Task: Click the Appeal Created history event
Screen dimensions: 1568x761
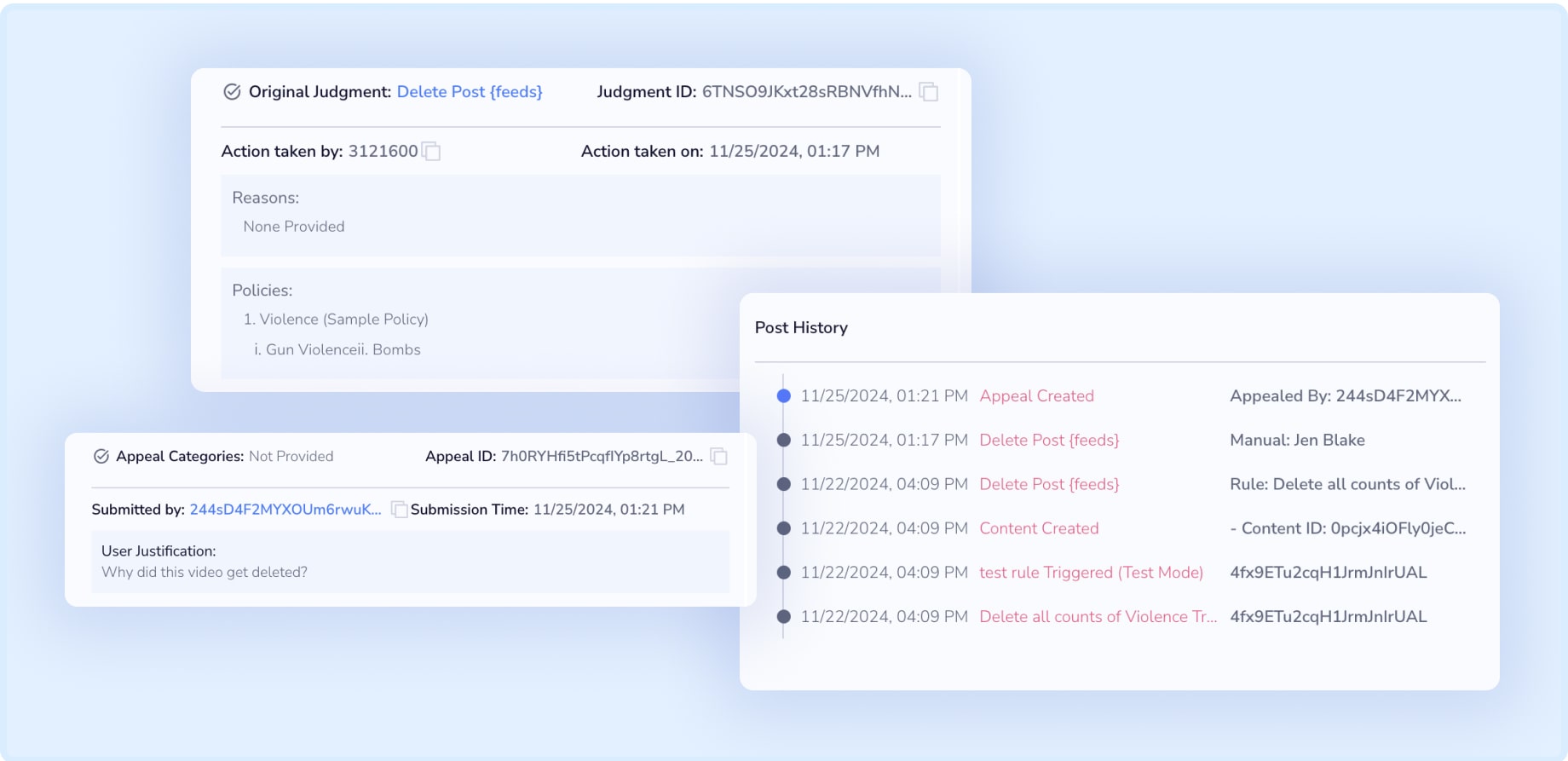Action: pos(1036,396)
